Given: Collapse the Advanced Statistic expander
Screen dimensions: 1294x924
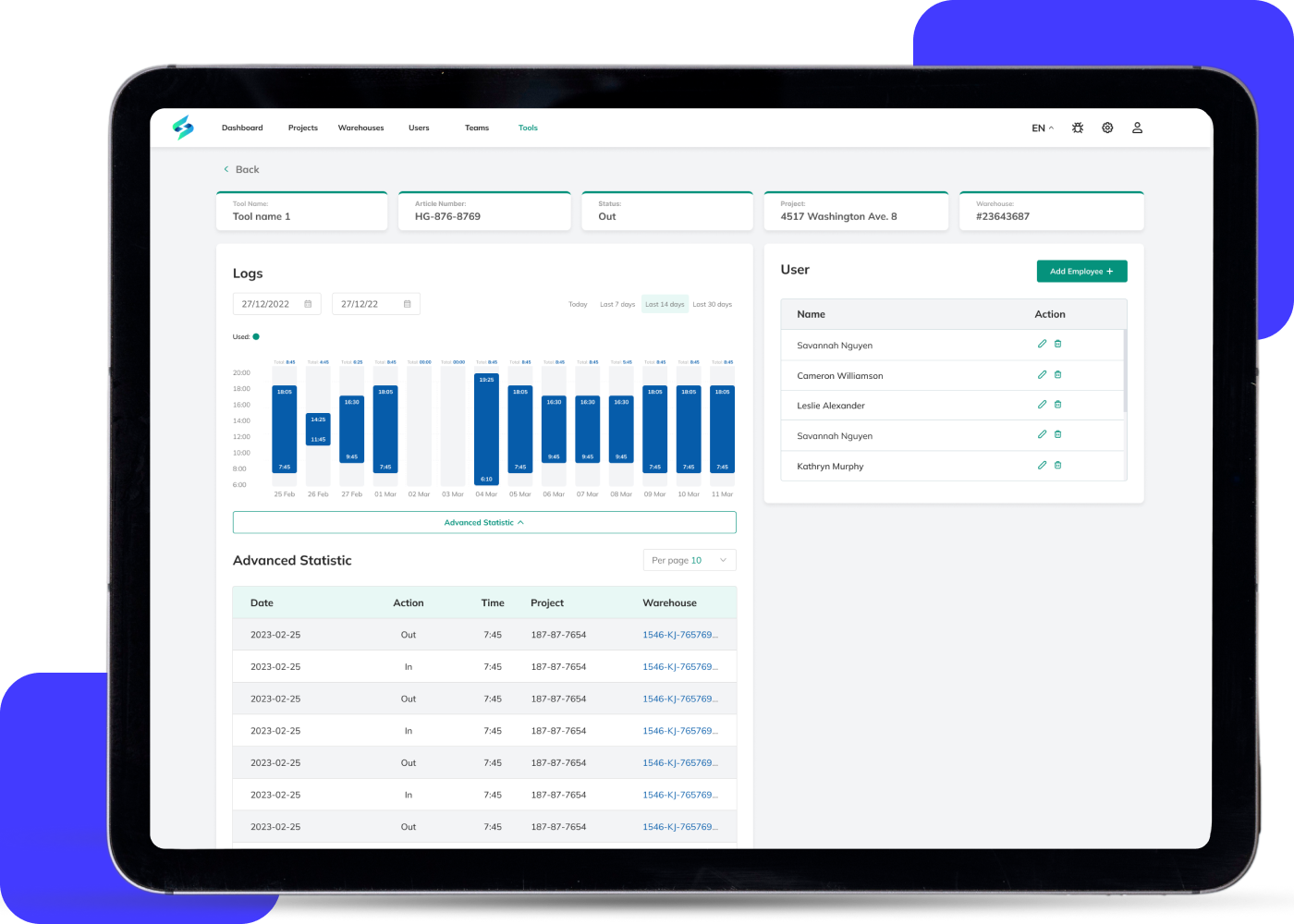Looking at the screenshot, I should click(x=484, y=522).
